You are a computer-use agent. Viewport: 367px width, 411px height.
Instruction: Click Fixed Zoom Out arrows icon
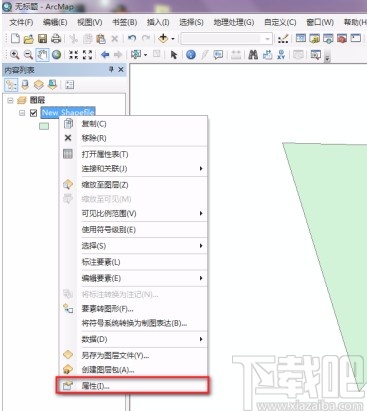click(x=87, y=54)
